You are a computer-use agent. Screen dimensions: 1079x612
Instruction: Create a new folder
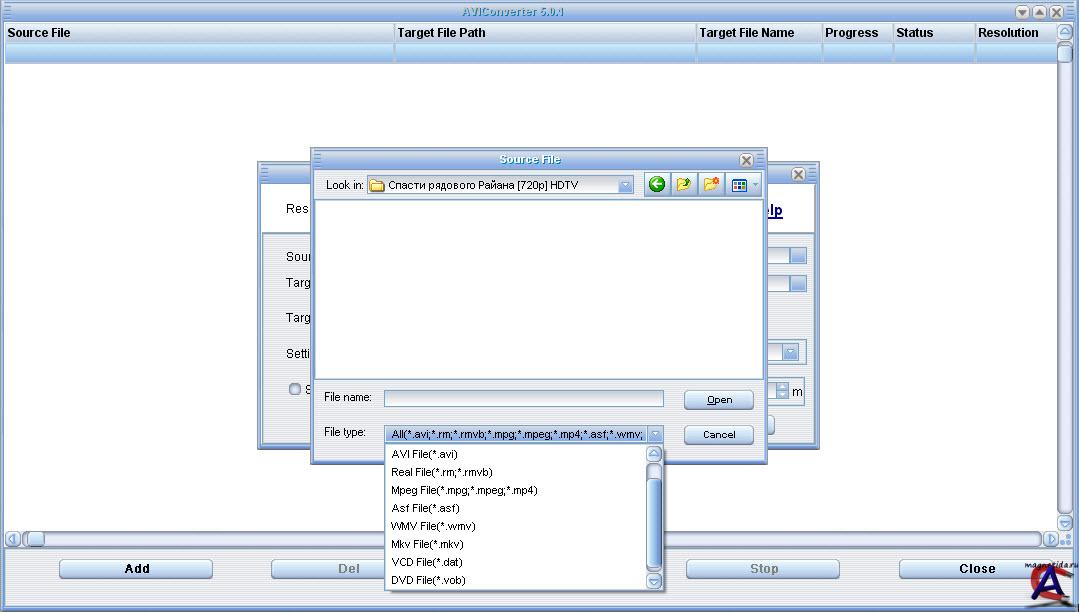[711, 185]
